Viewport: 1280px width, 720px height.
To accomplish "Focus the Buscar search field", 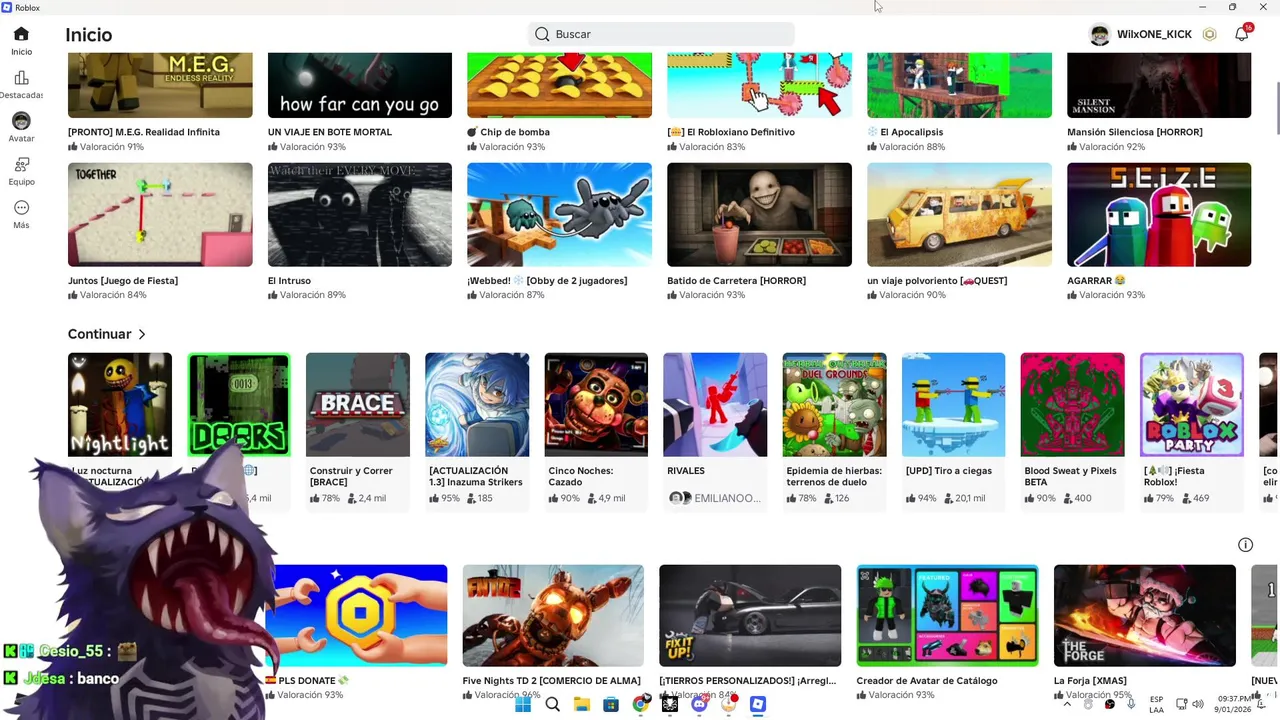I will pyautogui.click(x=661, y=34).
